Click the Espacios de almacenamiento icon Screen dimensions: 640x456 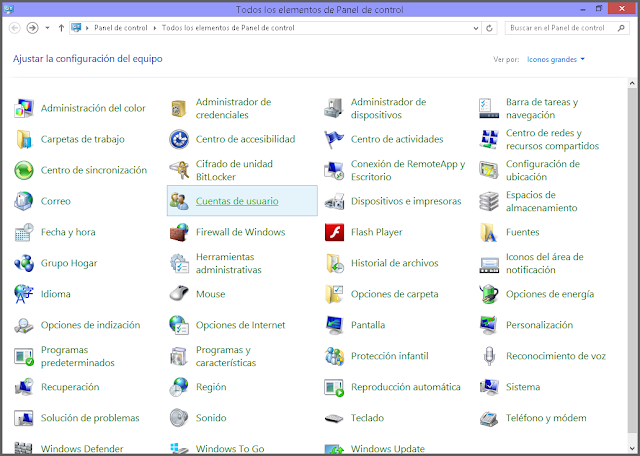pos(489,201)
